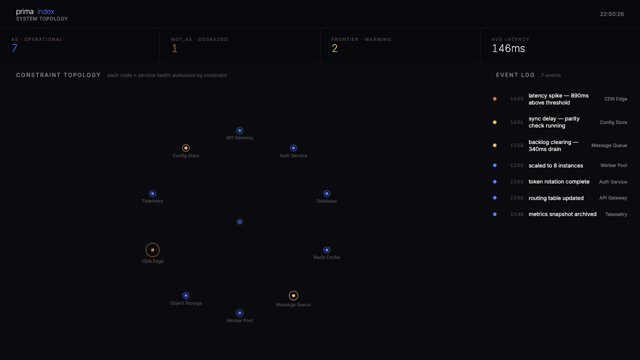The height and width of the screenshot is (360, 640).
Task: Click yellow dot of backlog clearing event
Action: (x=495, y=145)
